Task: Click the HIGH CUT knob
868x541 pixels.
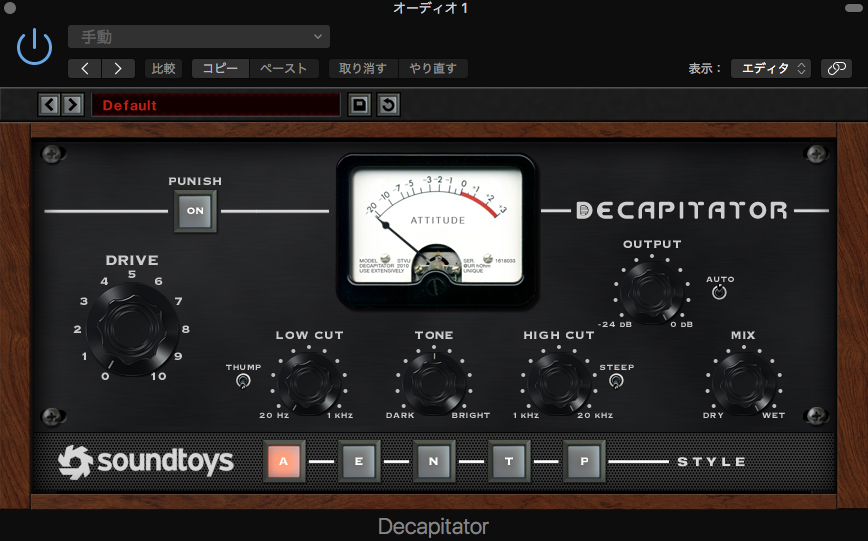Action: 559,383
